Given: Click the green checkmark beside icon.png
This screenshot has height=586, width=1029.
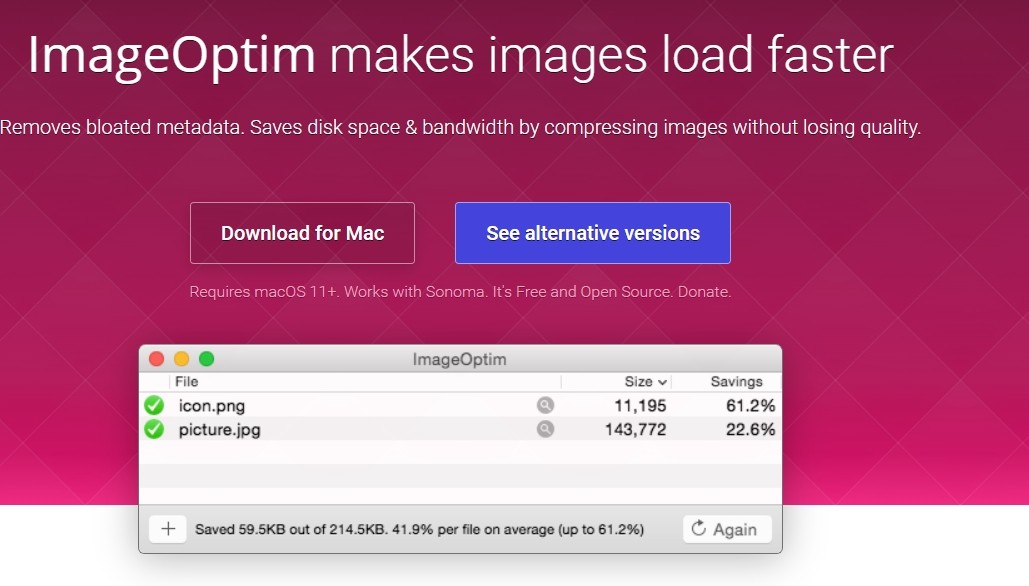Looking at the screenshot, I should pos(154,405).
